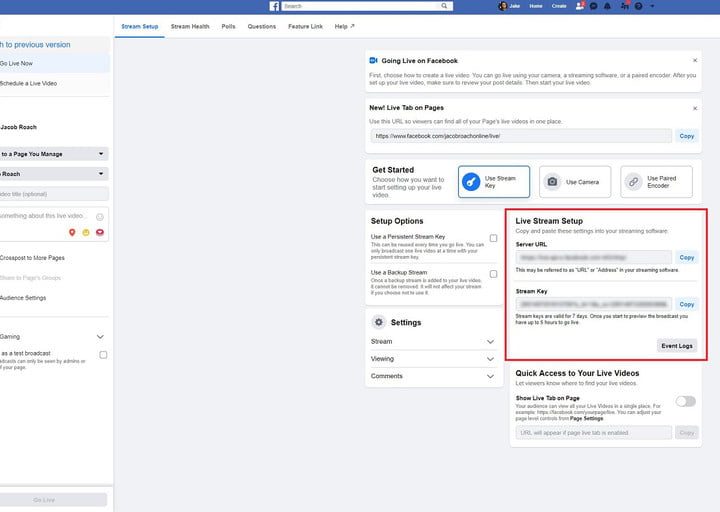
Task: Expand the Viewing settings section
Action: click(433, 359)
